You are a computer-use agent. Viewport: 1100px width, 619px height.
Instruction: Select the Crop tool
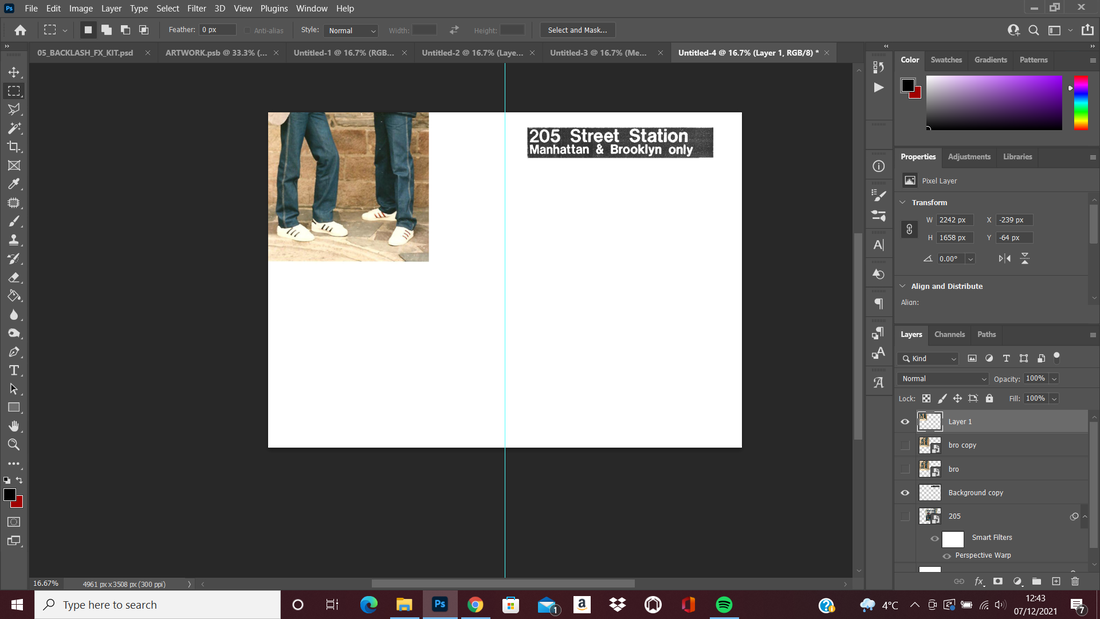point(14,147)
